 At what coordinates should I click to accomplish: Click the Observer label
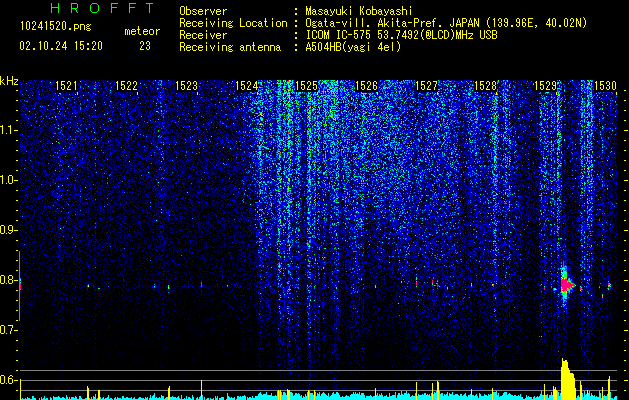203,11
